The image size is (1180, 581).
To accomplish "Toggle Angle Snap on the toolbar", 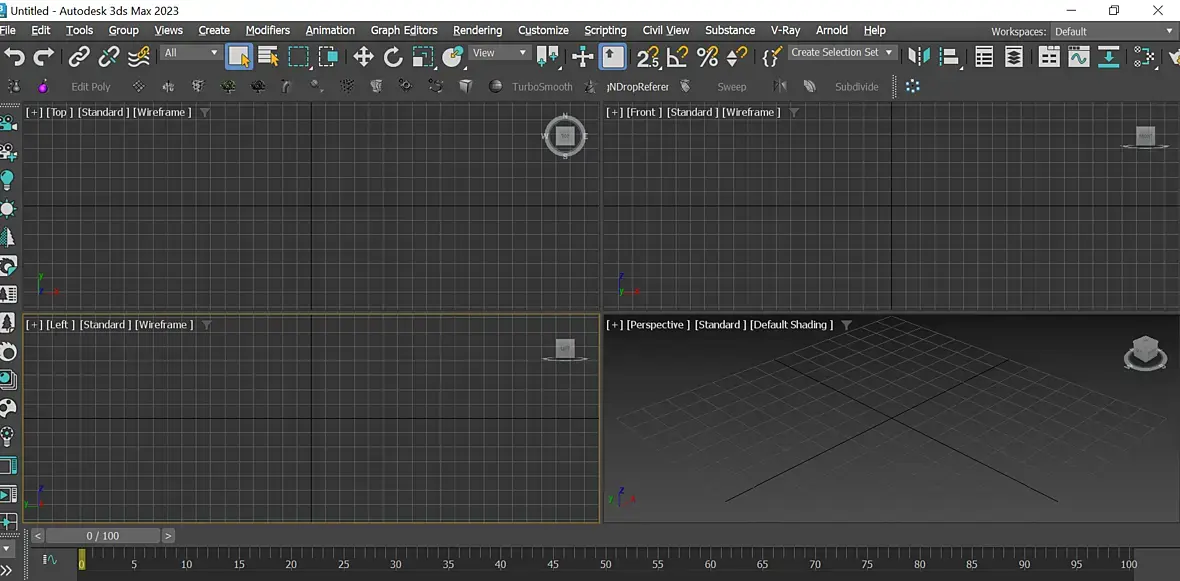I will [678, 57].
